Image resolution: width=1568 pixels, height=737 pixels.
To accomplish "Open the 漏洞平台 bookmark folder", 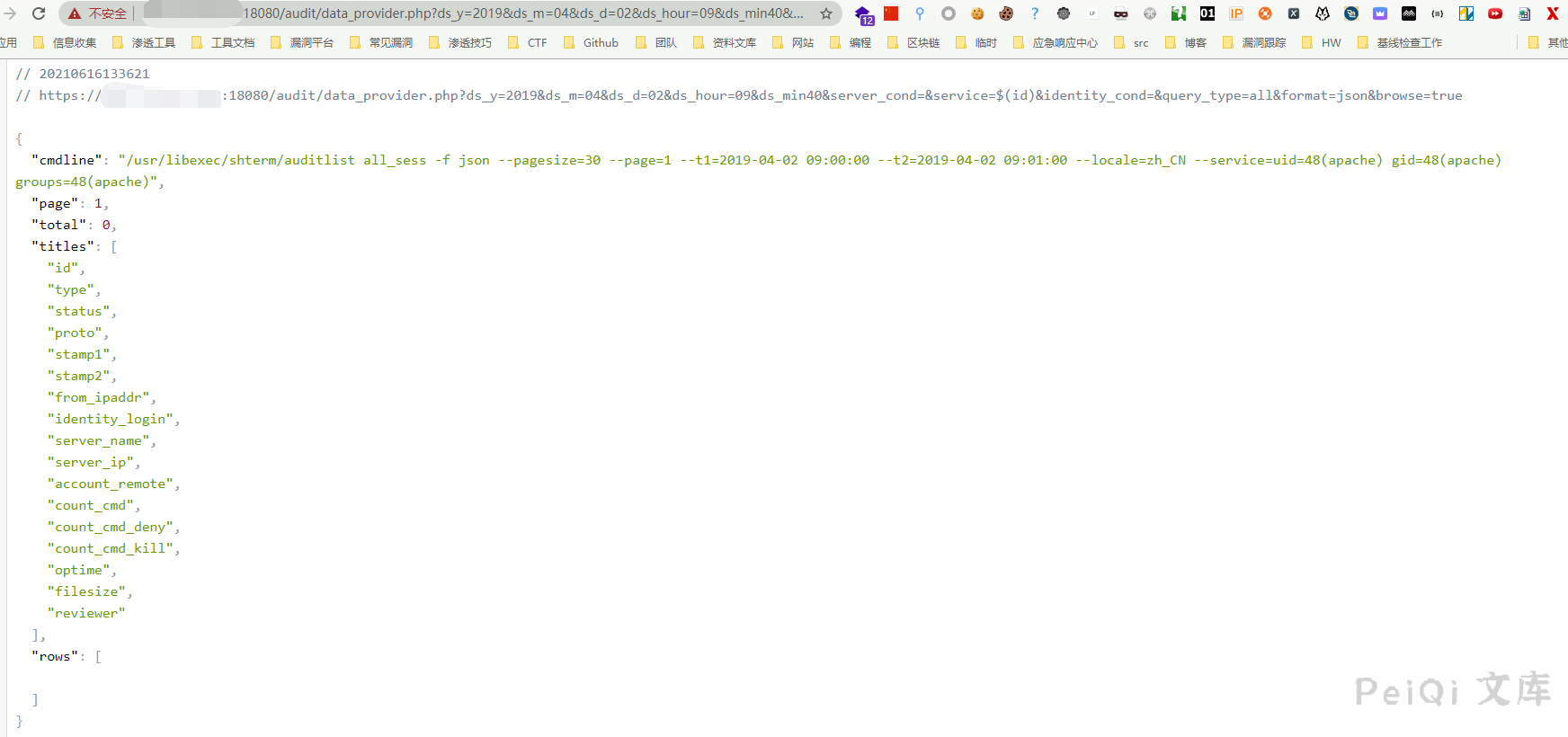I will coord(302,42).
